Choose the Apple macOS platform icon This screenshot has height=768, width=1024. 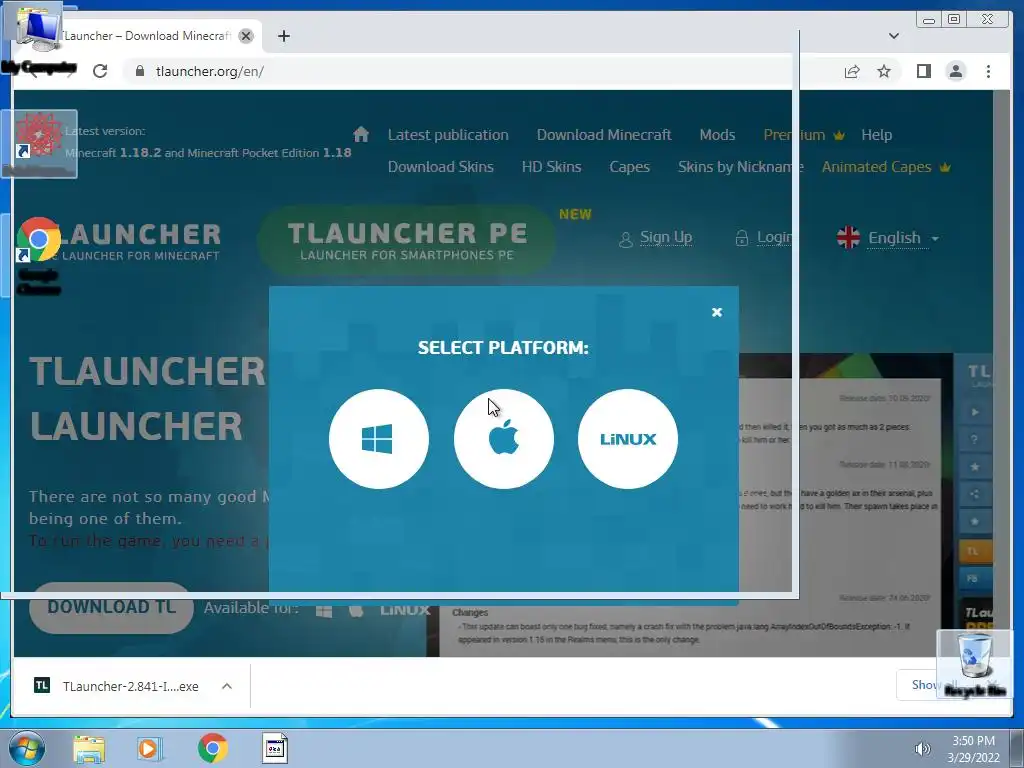tap(504, 439)
